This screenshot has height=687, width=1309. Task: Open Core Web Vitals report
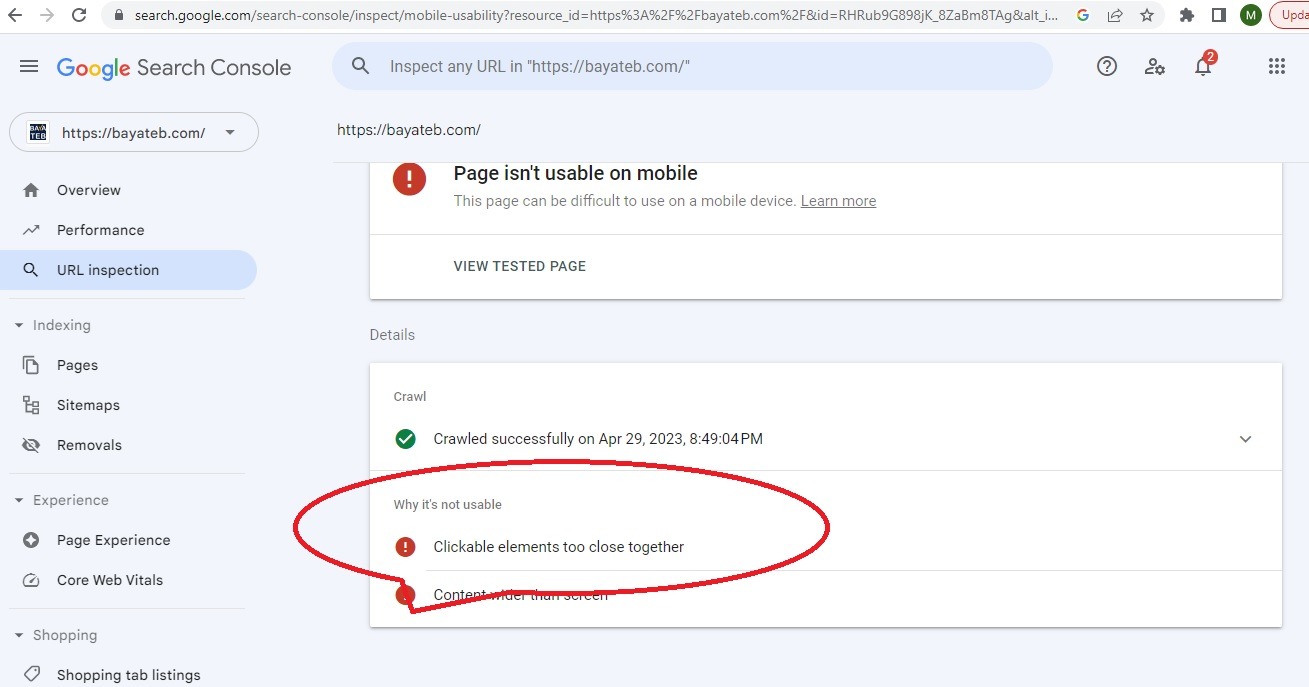point(109,580)
